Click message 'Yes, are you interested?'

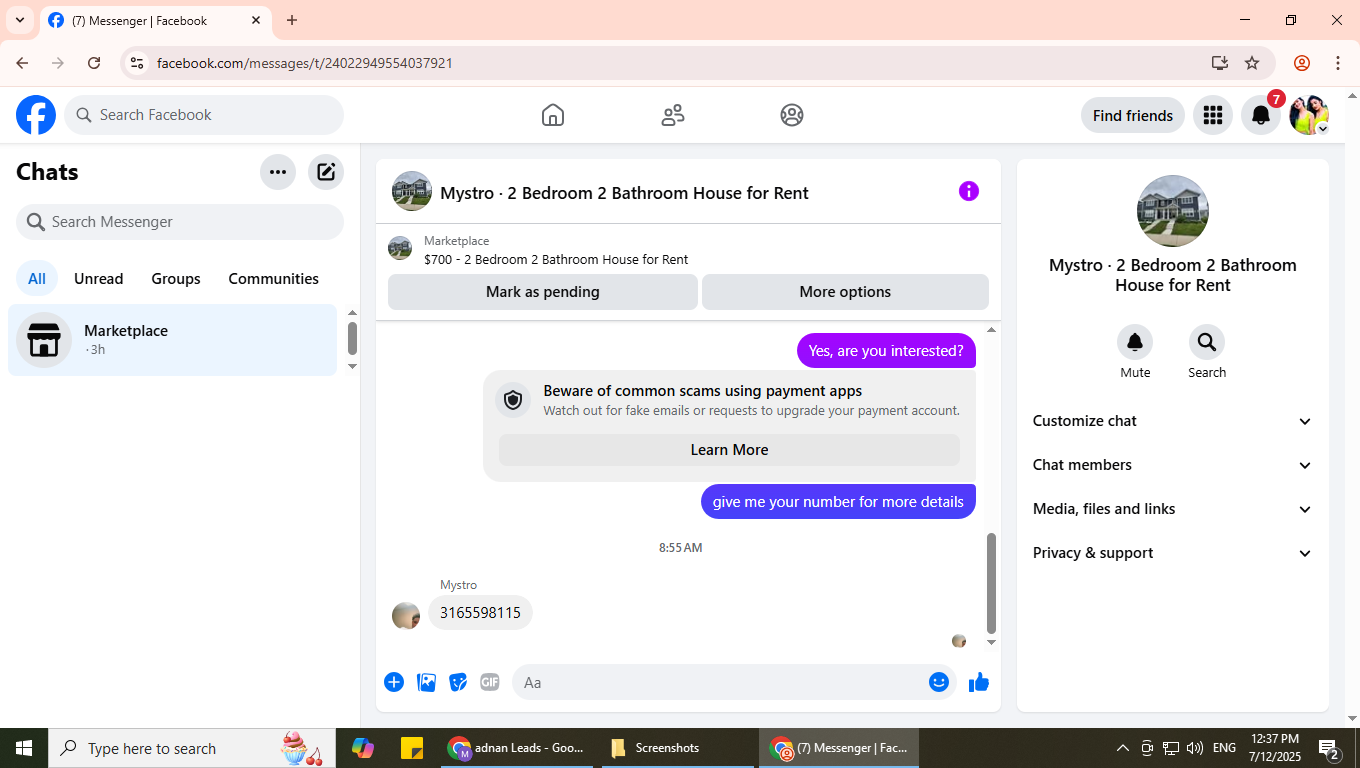tap(886, 351)
